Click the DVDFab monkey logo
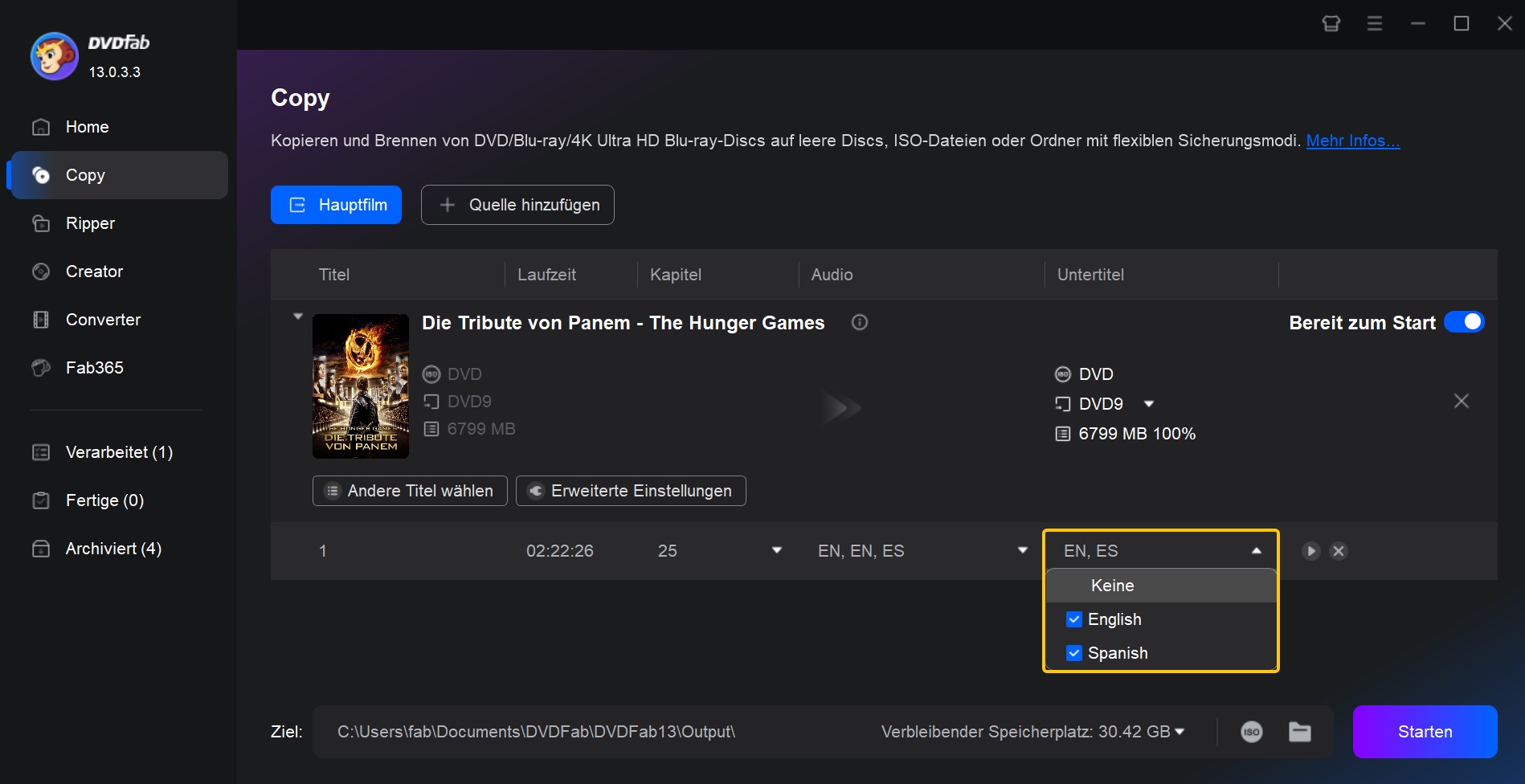Screen dimensions: 1525x784 [54, 56]
